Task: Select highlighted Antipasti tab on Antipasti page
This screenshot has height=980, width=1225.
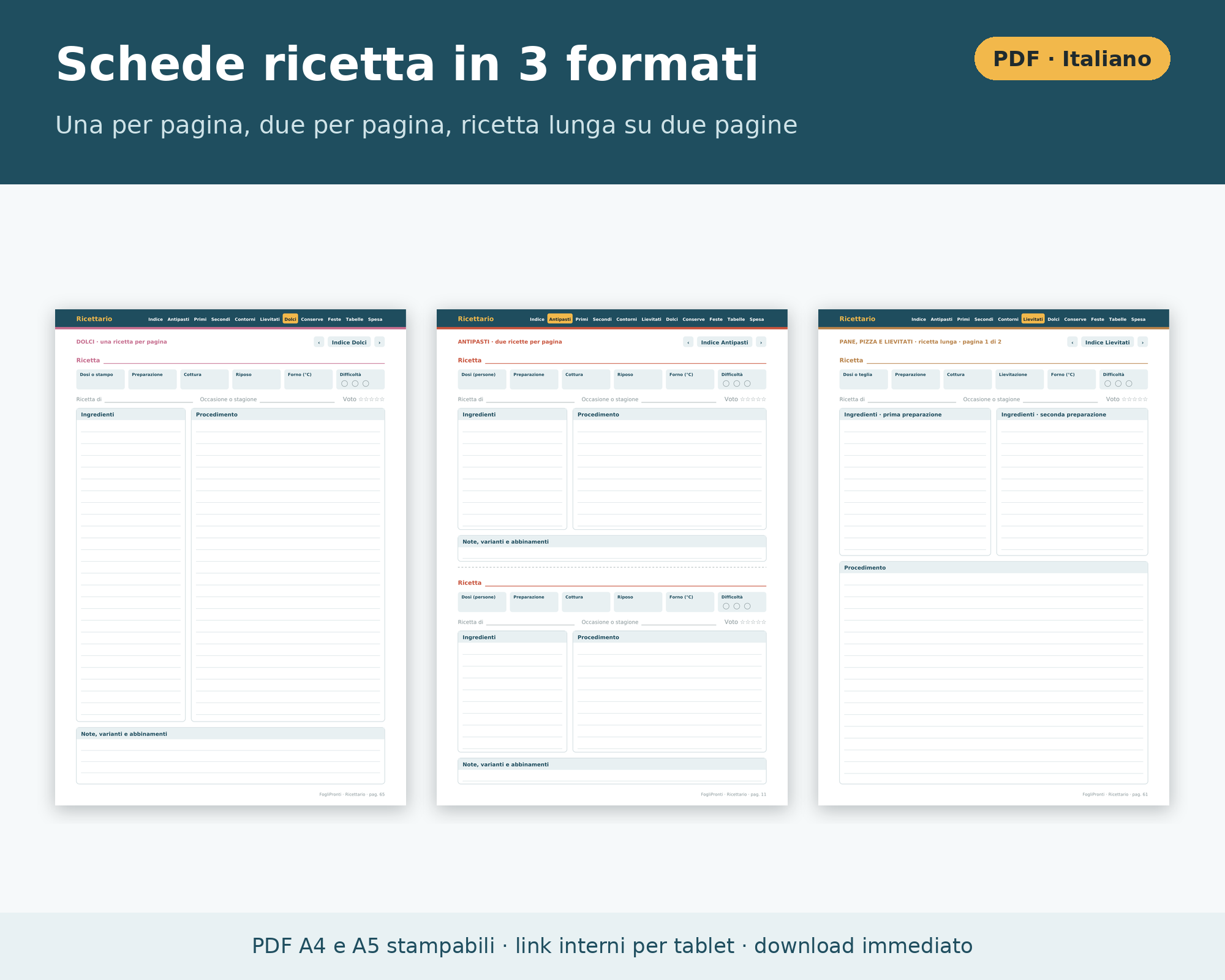Action: 560,319
